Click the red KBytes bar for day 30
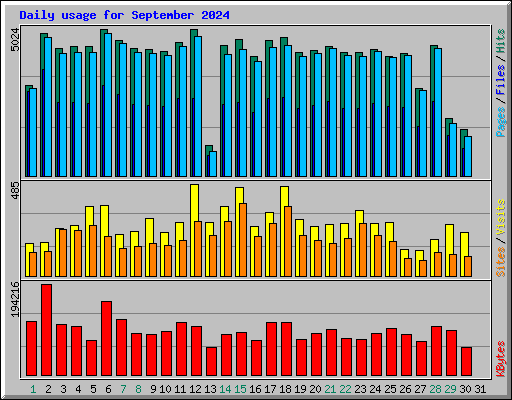Screen dimensions: 512x400 [467, 362]
